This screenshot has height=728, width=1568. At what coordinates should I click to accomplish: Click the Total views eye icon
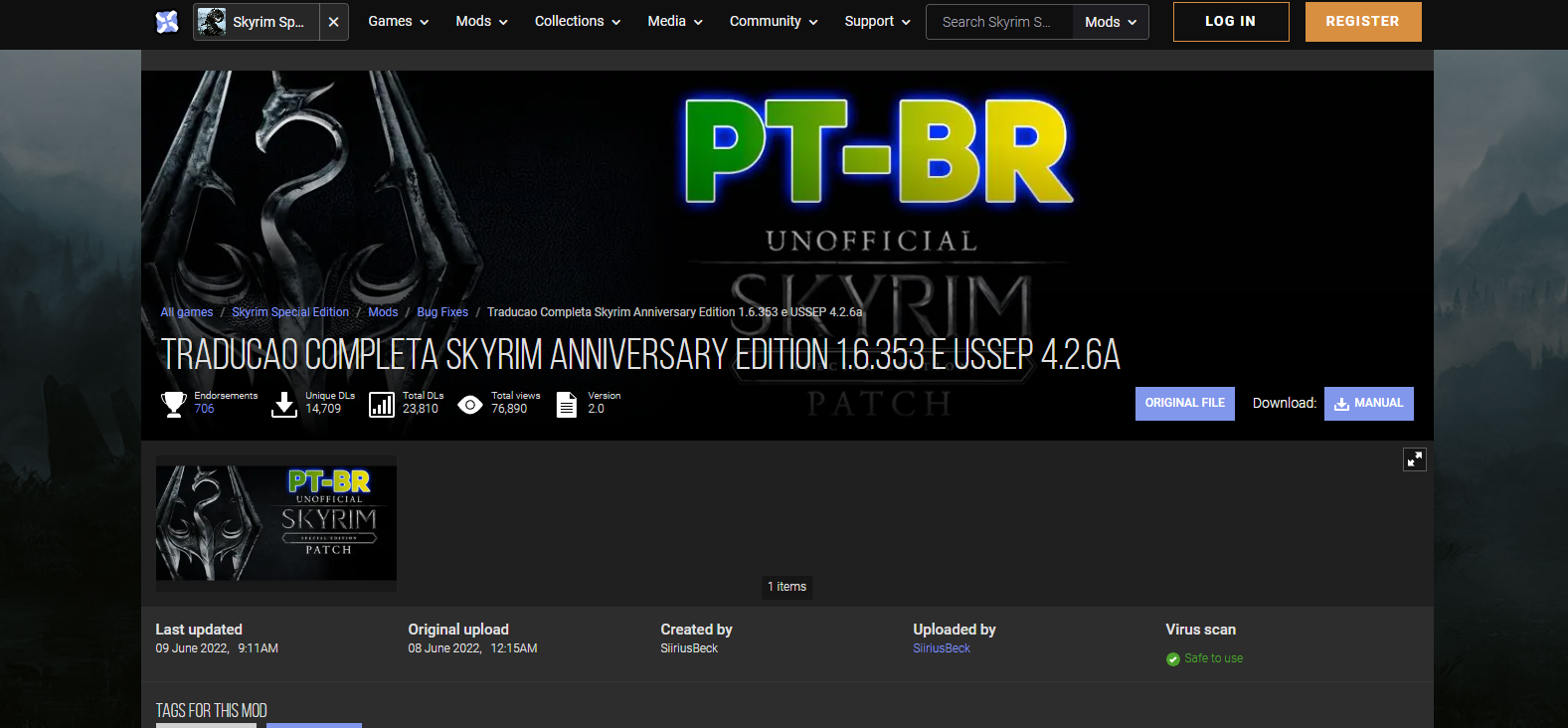470,405
